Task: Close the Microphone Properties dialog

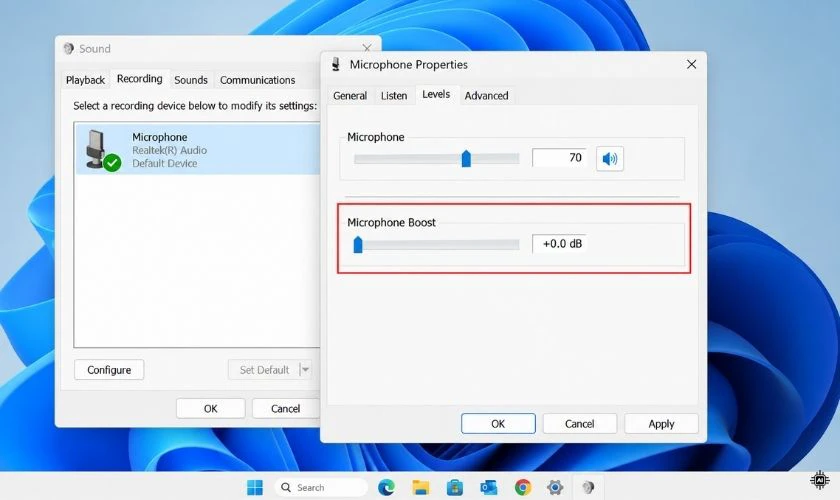Action: tap(692, 64)
